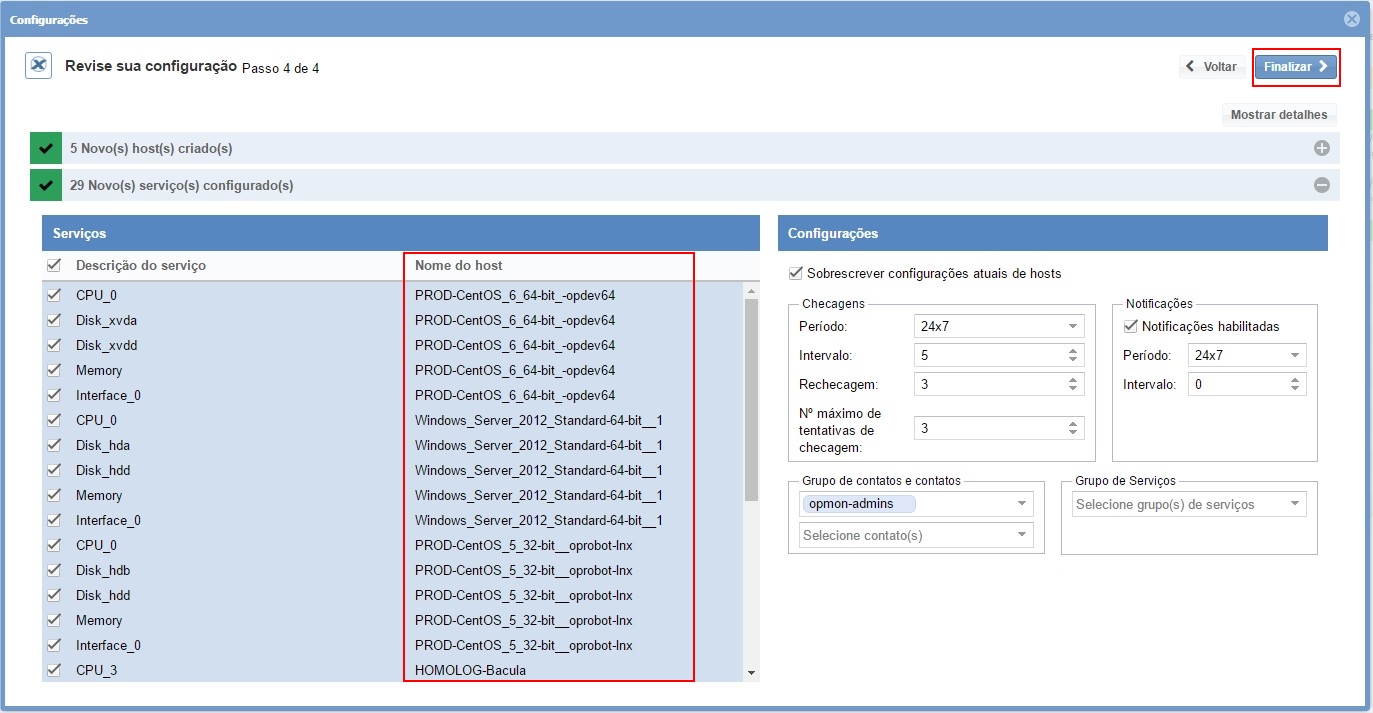Click the services list scrollbar thumb
The image size is (1373, 713).
tap(751, 400)
